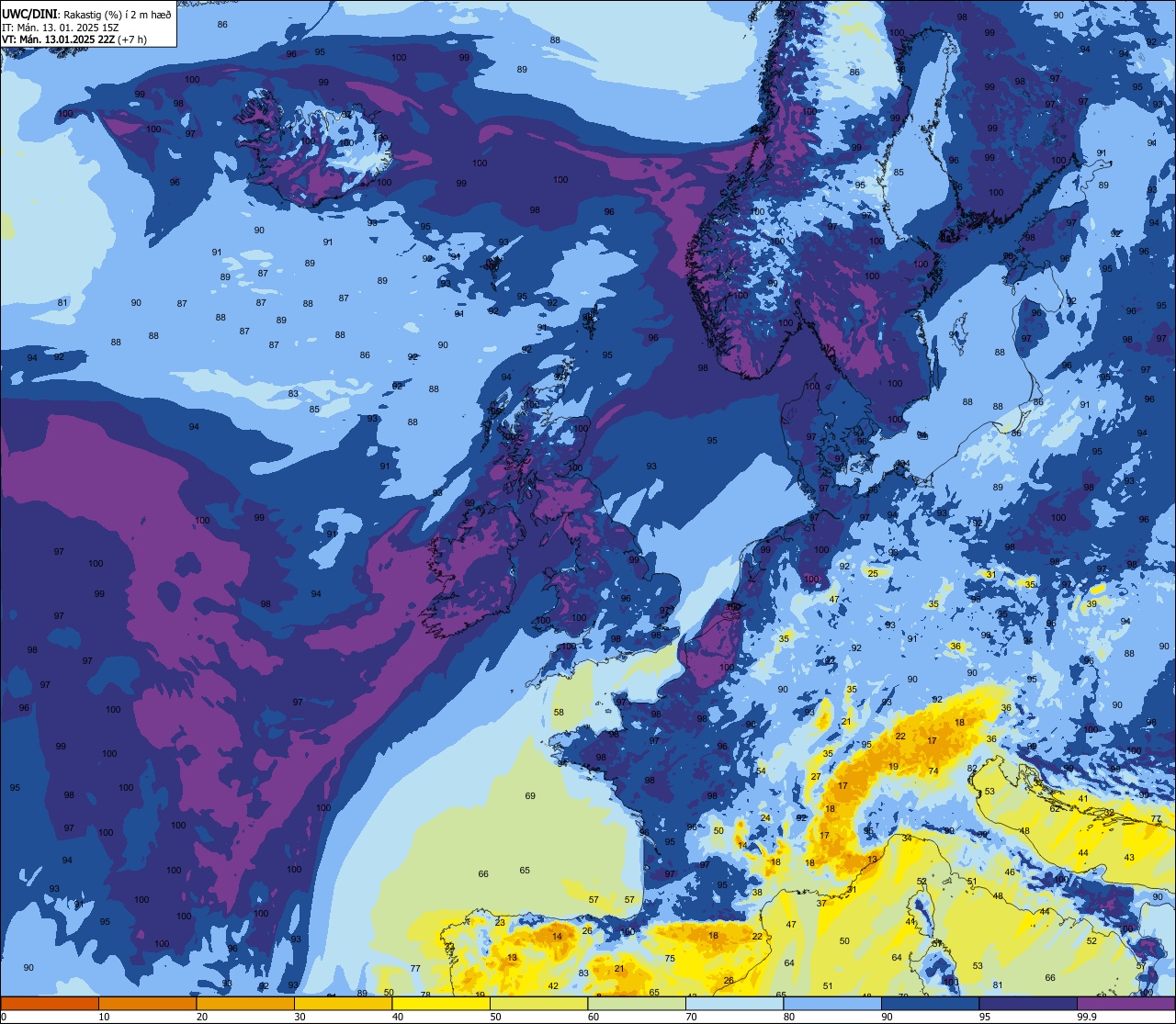Click the '25' value in northern Germany
This screenshot has height=1024, width=1176.
(874, 574)
